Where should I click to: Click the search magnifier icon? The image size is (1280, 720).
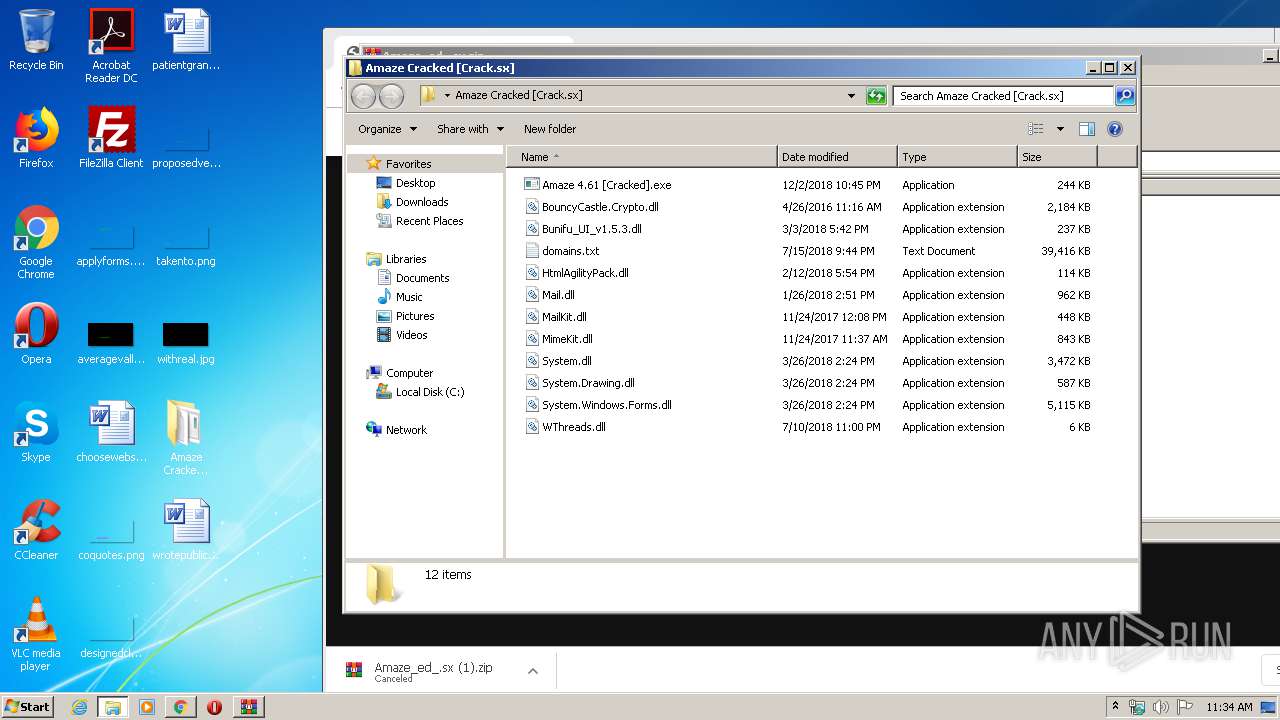coord(1125,96)
